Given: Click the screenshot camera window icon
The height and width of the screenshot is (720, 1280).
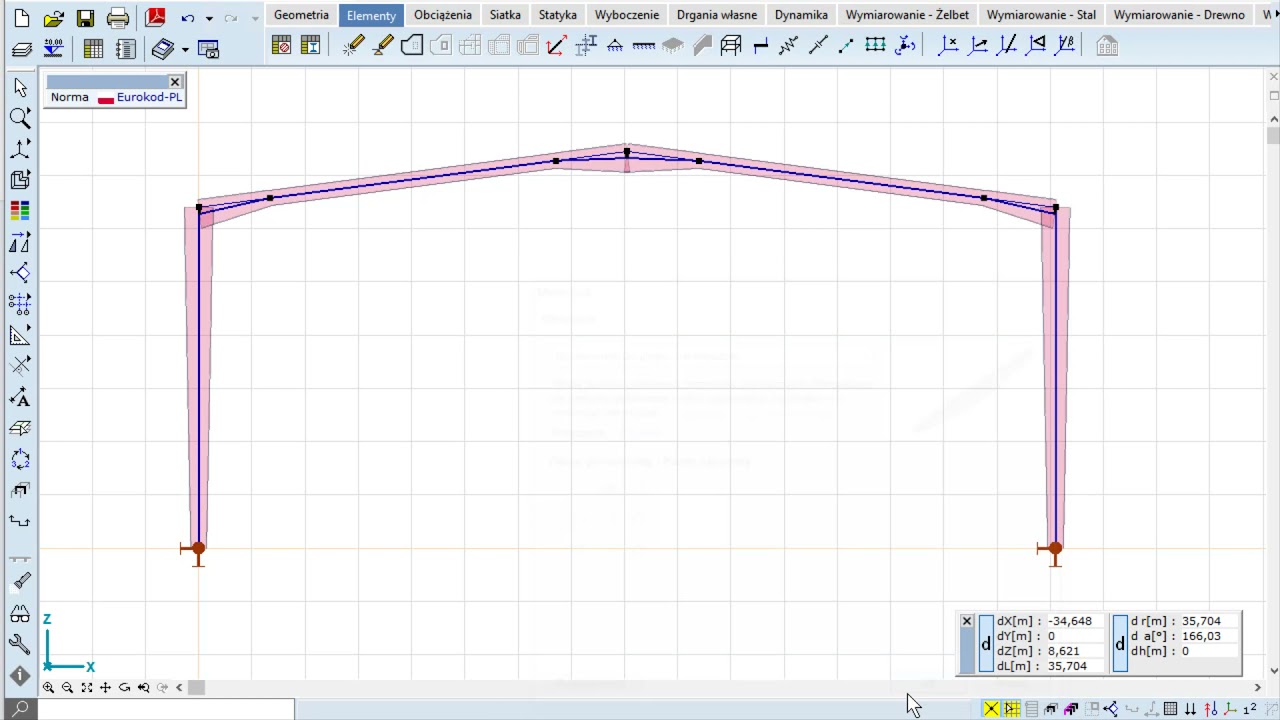Looking at the screenshot, I should pyautogui.click(x=208, y=49).
